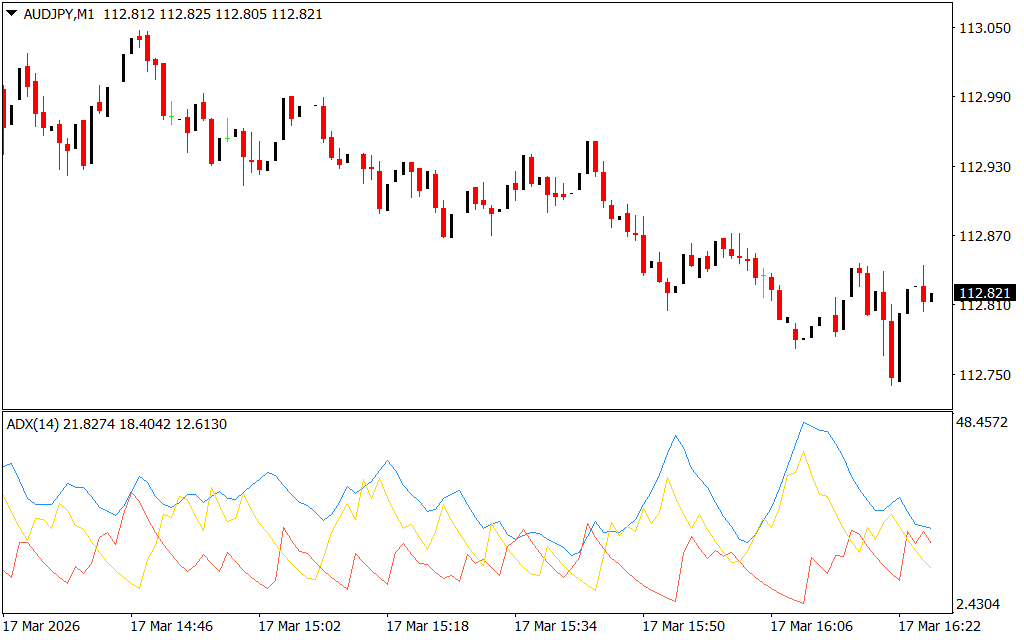Screen dimensions: 1024x640
Task: Select the current price tag 112.821
Action: pos(982,293)
